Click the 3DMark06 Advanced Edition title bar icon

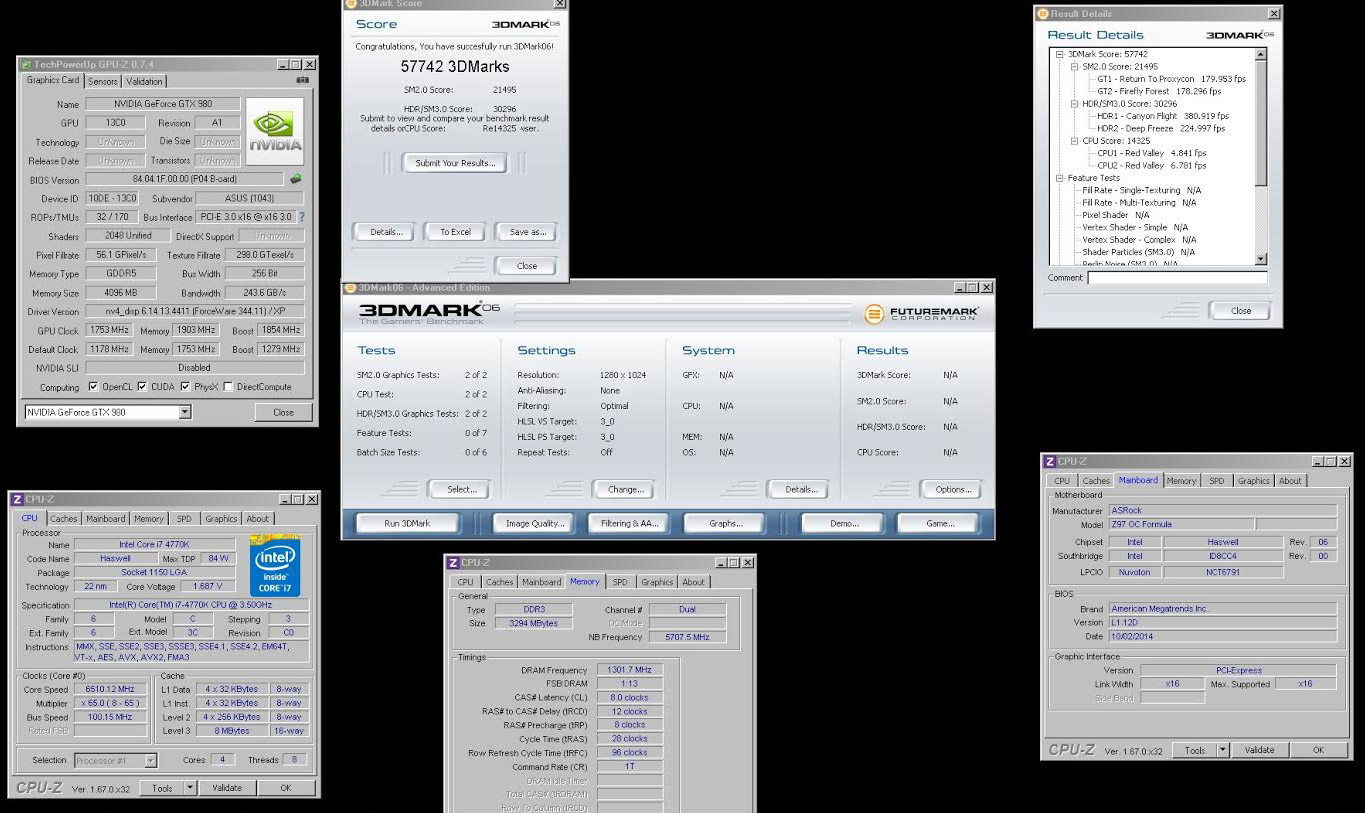[x=350, y=288]
